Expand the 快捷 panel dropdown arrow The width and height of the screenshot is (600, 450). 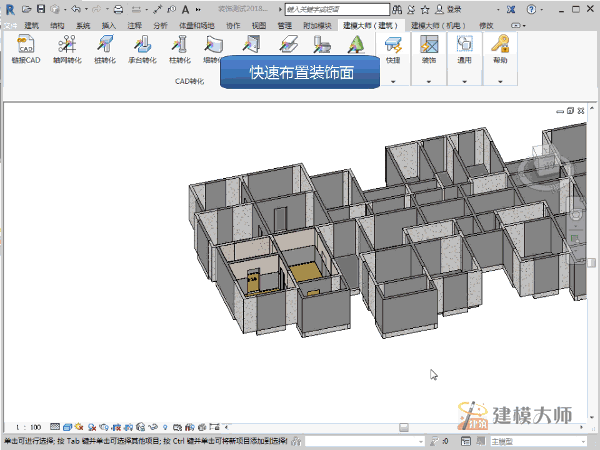pyautogui.click(x=393, y=82)
